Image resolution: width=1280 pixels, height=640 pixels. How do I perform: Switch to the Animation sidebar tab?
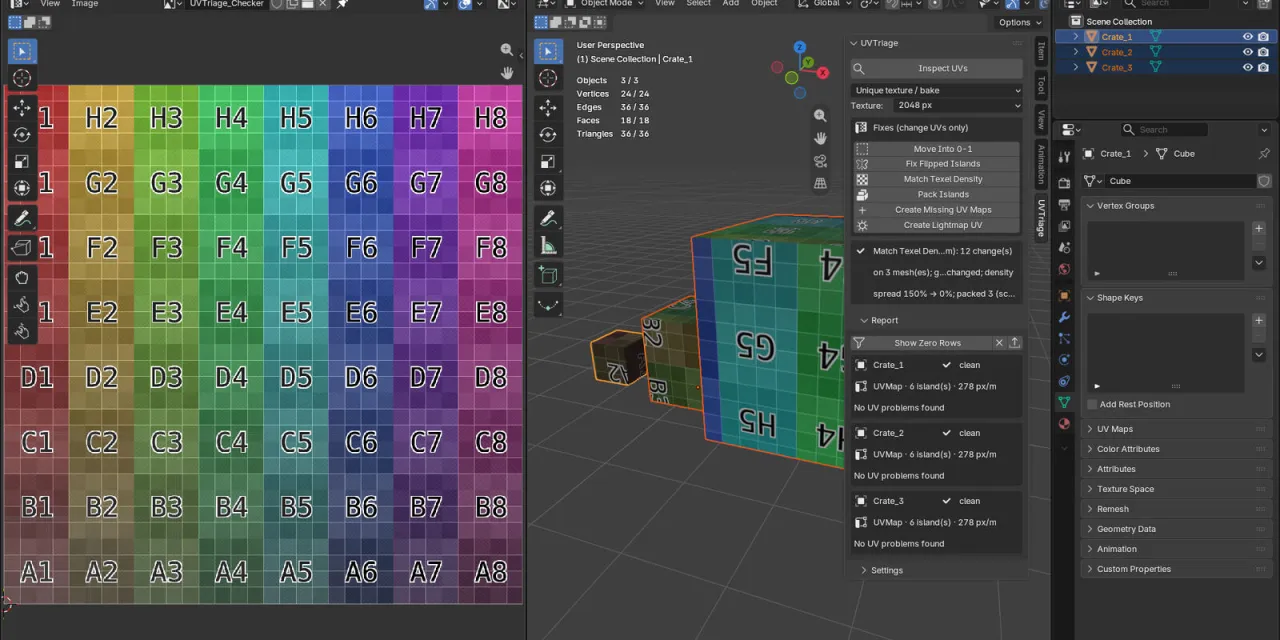(x=1040, y=164)
